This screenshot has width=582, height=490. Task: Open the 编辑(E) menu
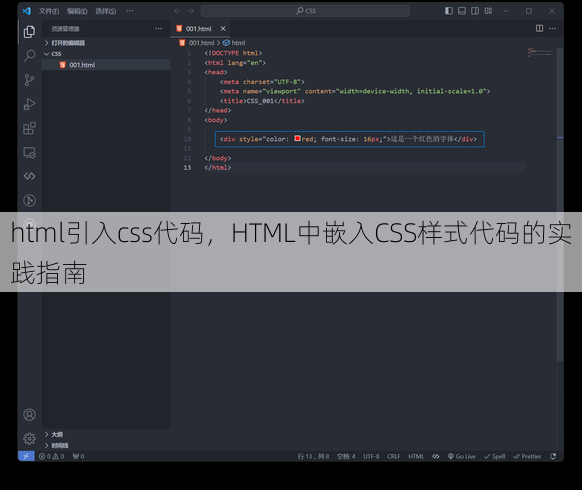coord(77,11)
